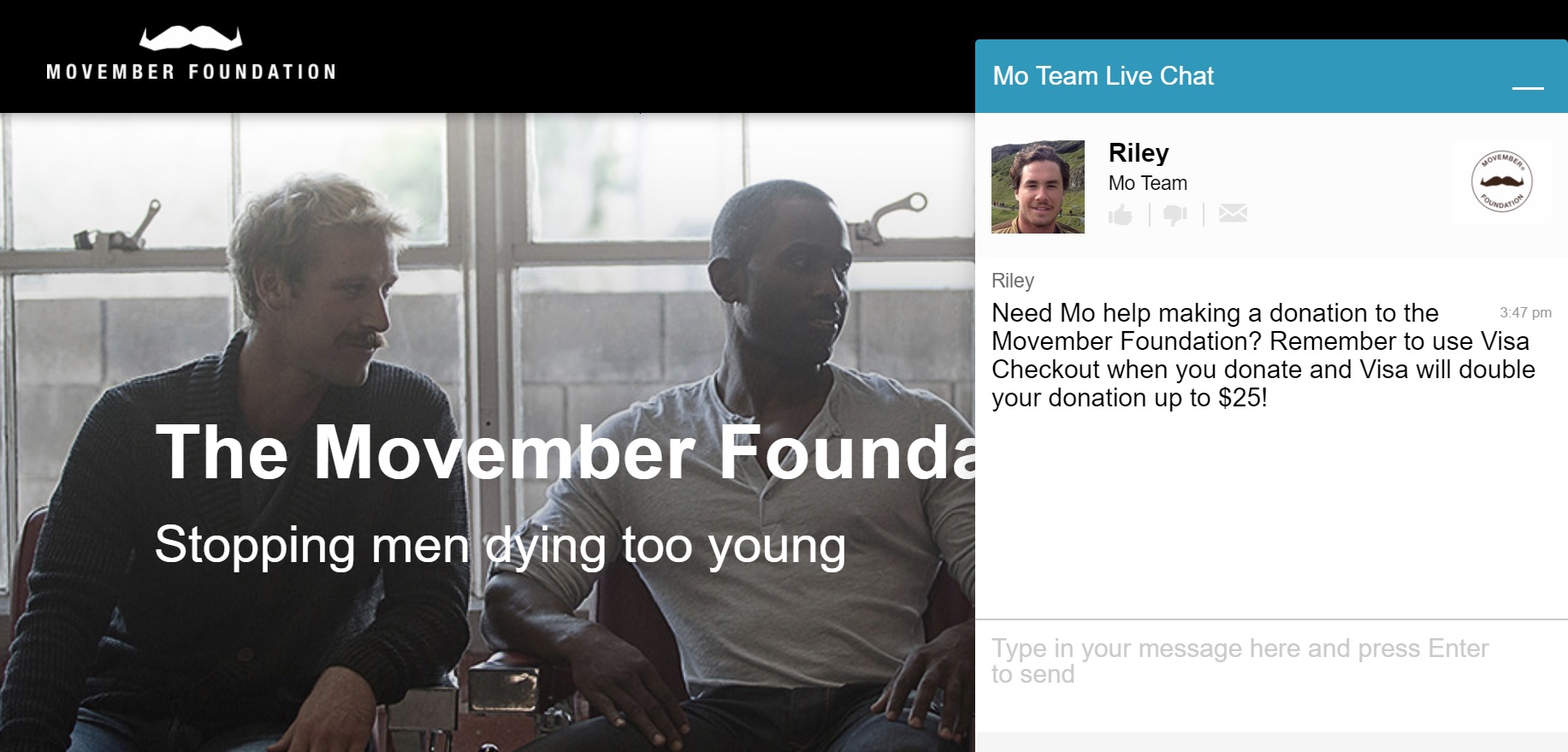Click the 'Stopping men dying too young' tagline

point(500,545)
